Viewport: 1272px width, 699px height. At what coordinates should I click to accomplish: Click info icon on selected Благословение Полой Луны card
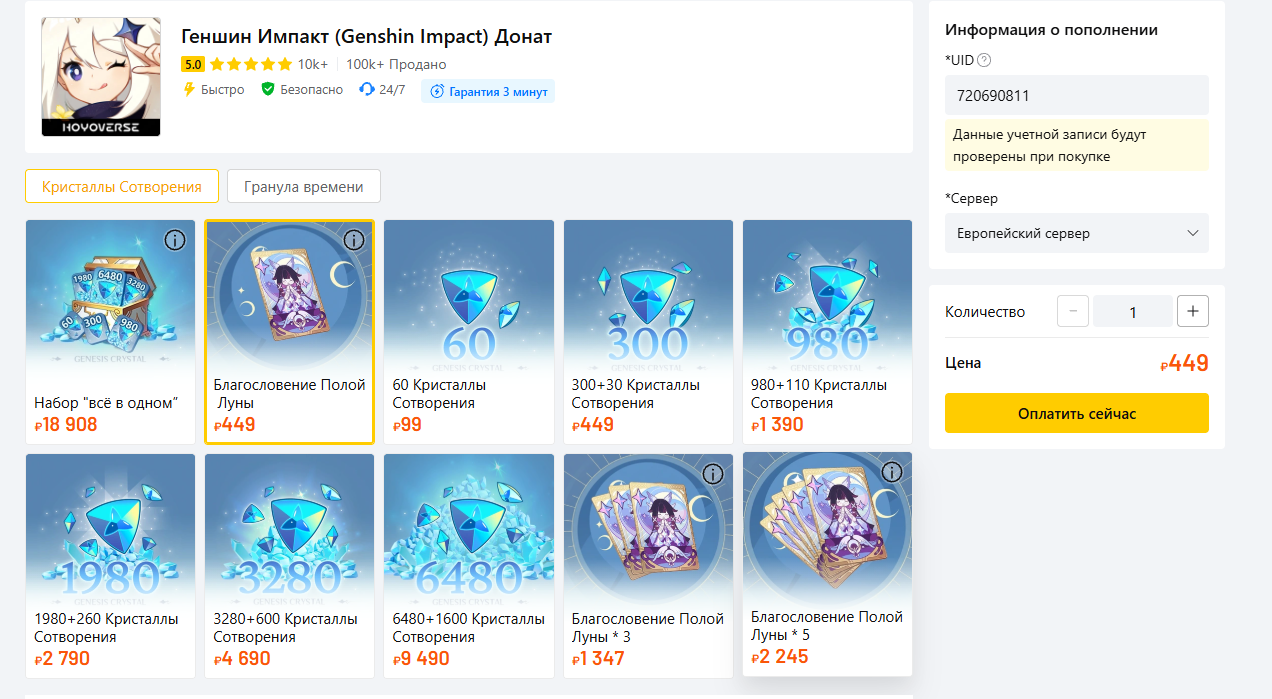tap(353, 240)
